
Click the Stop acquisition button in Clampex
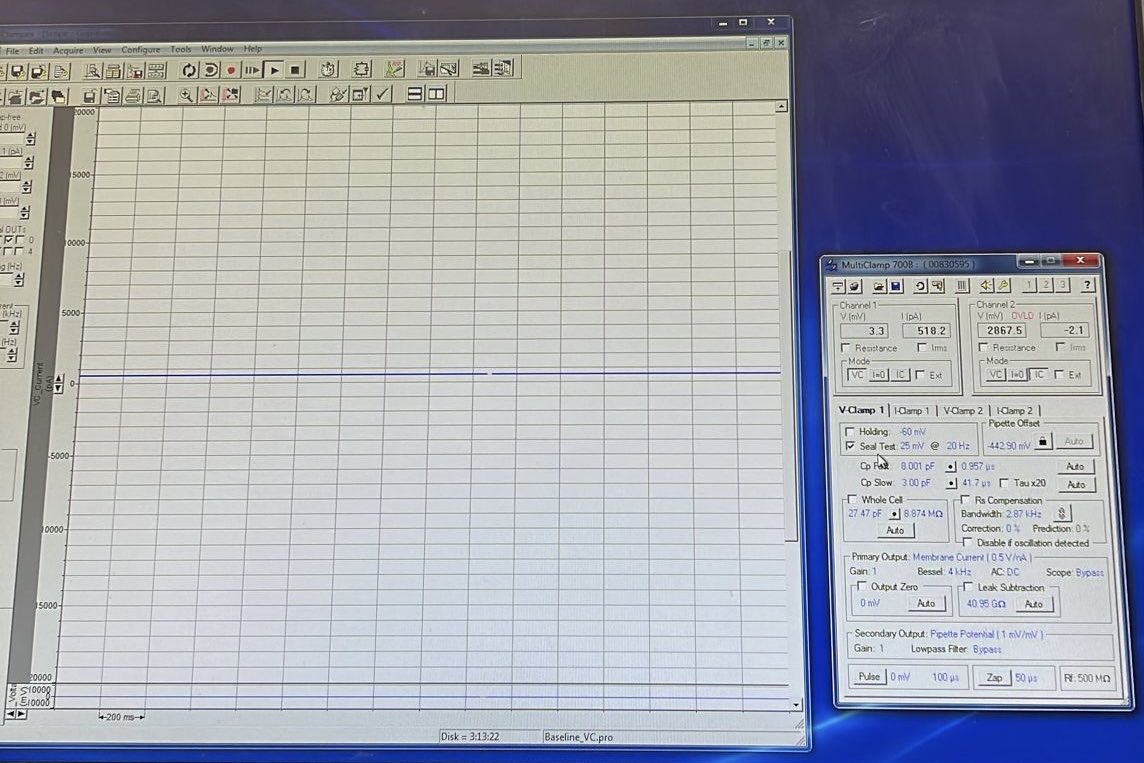295,70
